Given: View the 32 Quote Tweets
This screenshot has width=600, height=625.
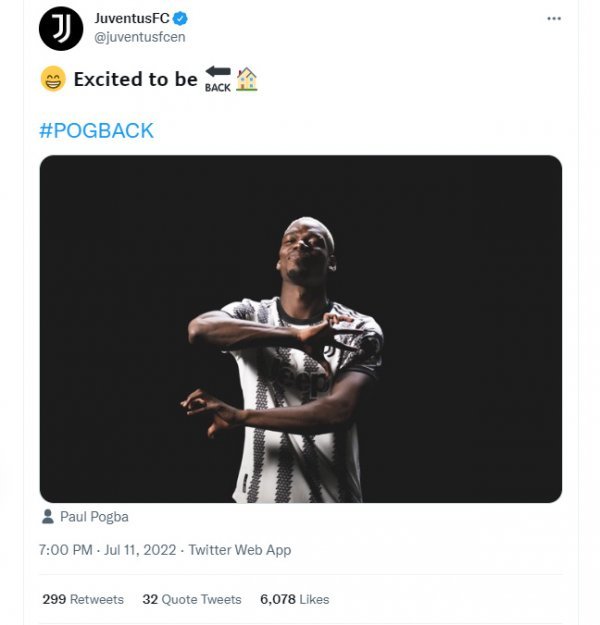Looking at the screenshot, I should tap(192, 599).
